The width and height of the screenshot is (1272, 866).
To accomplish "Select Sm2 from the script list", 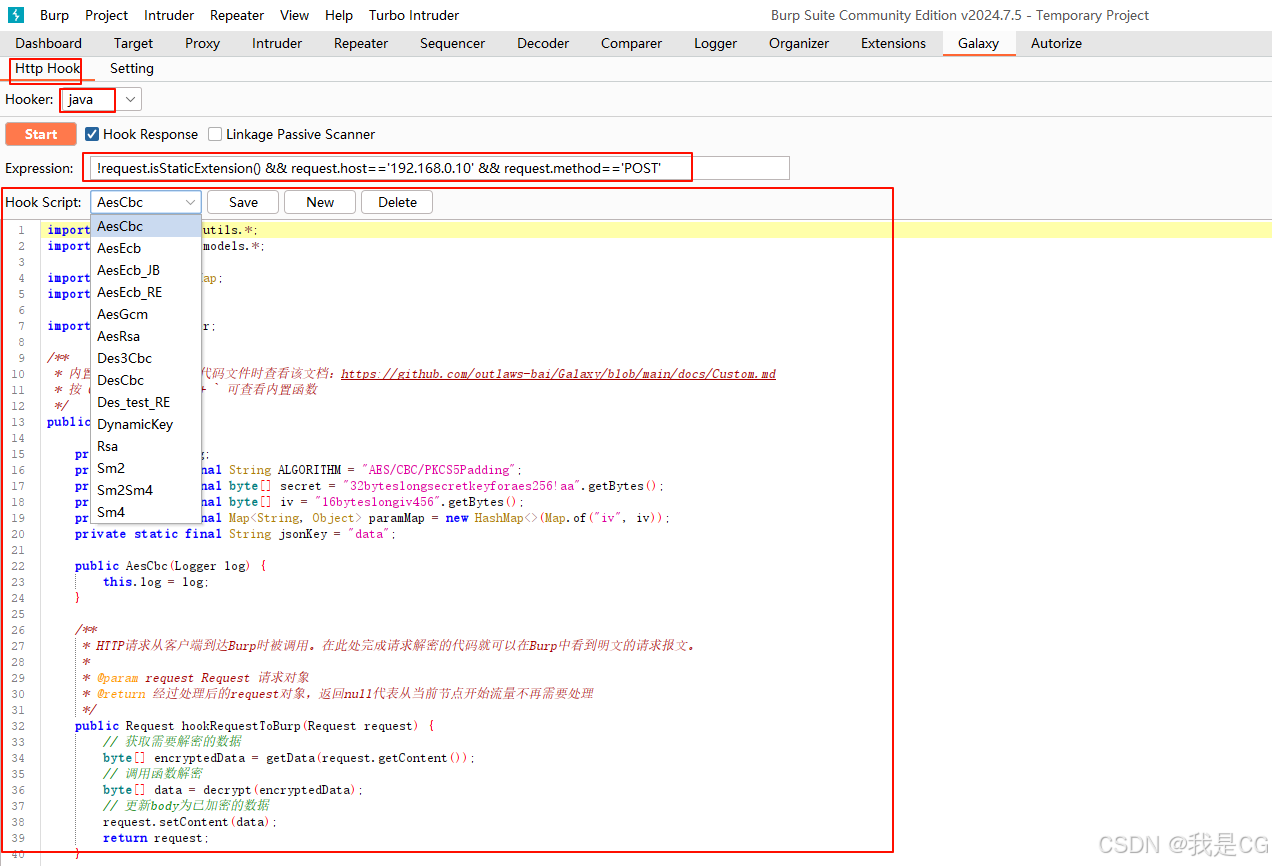I will coord(146,468).
